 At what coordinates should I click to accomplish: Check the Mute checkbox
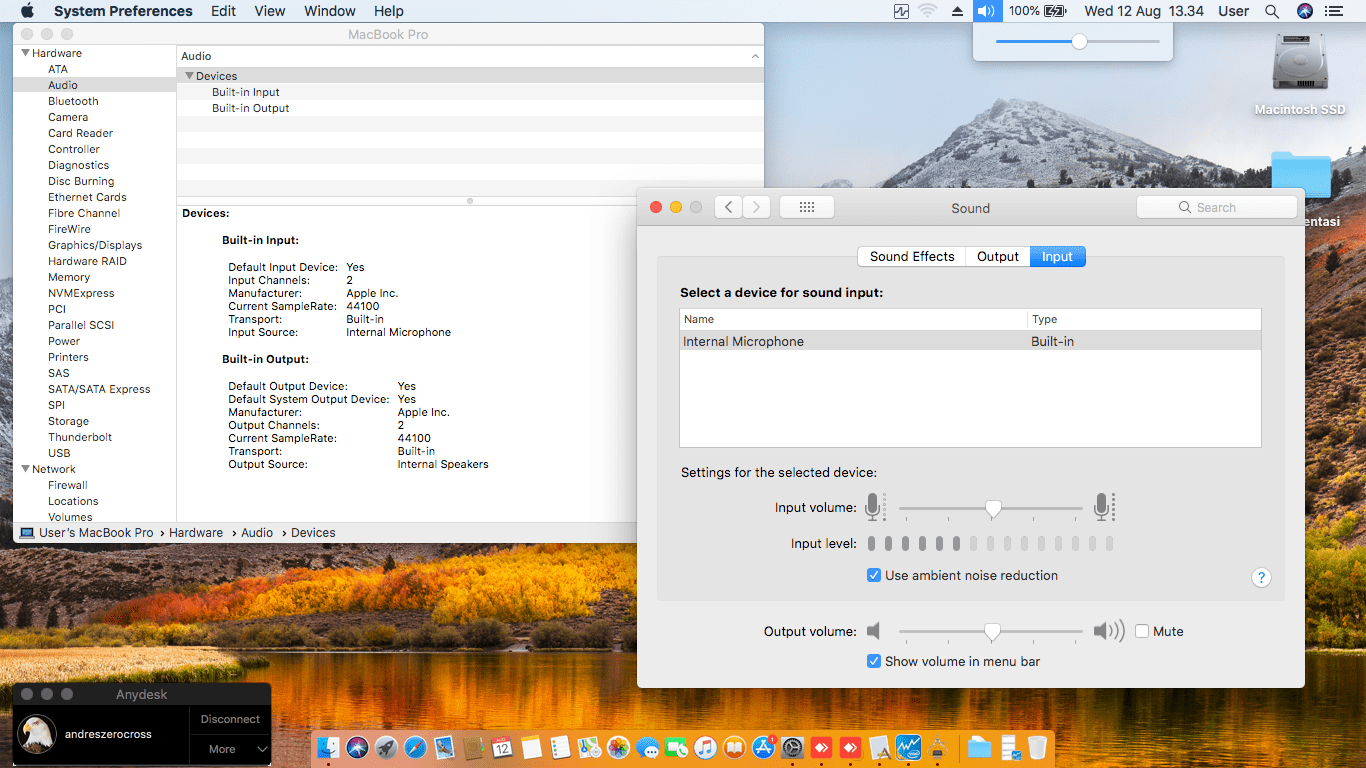pos(1142,631)
